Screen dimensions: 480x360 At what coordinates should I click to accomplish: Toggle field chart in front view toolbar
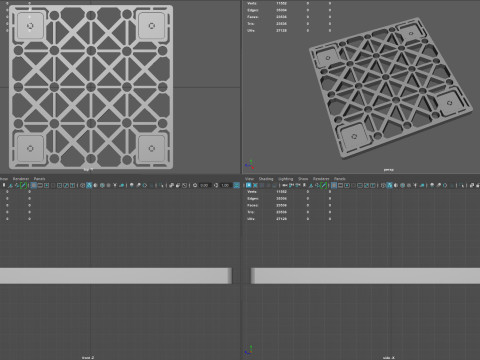click(59, 185)
